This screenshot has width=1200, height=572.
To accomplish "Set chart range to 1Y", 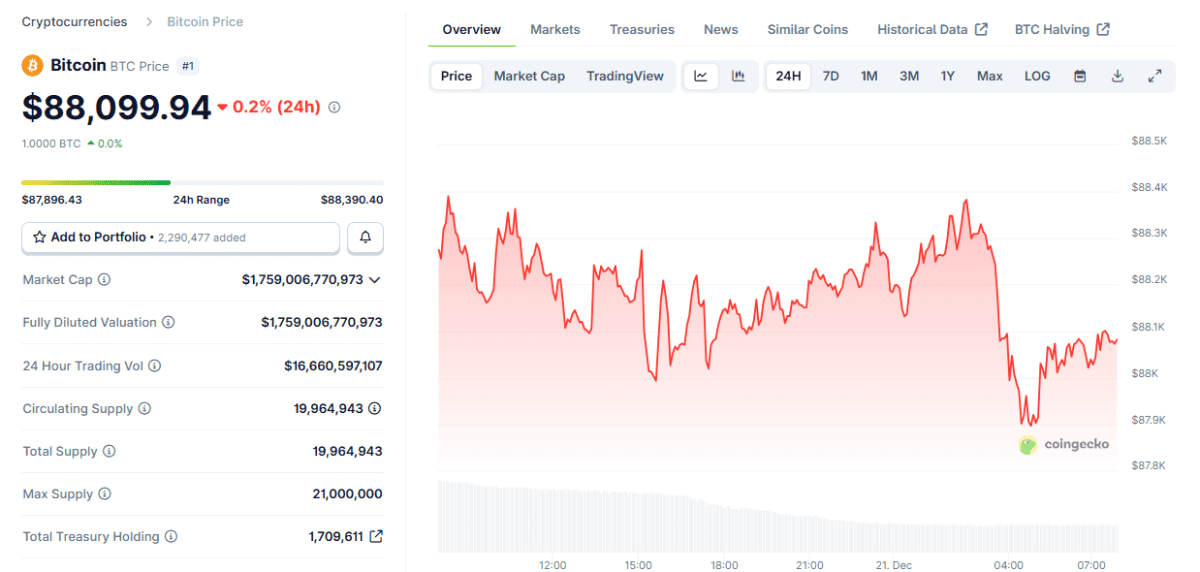I will (948, 76).
